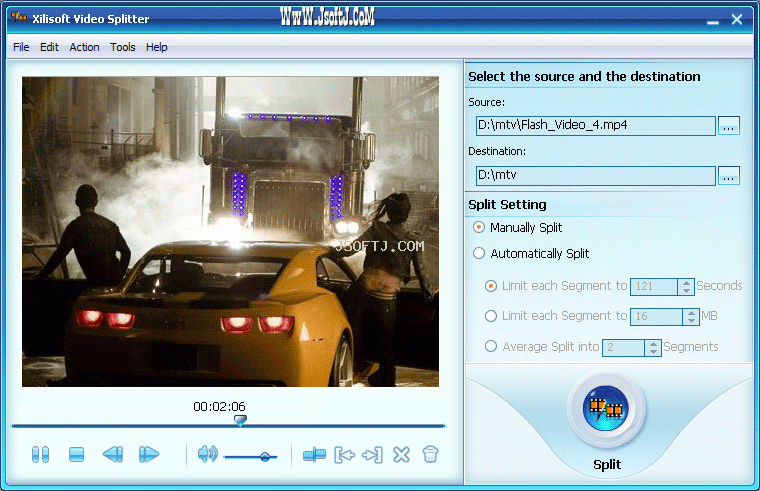
Task: Click the Destination path field
Action: coord(596,175)
